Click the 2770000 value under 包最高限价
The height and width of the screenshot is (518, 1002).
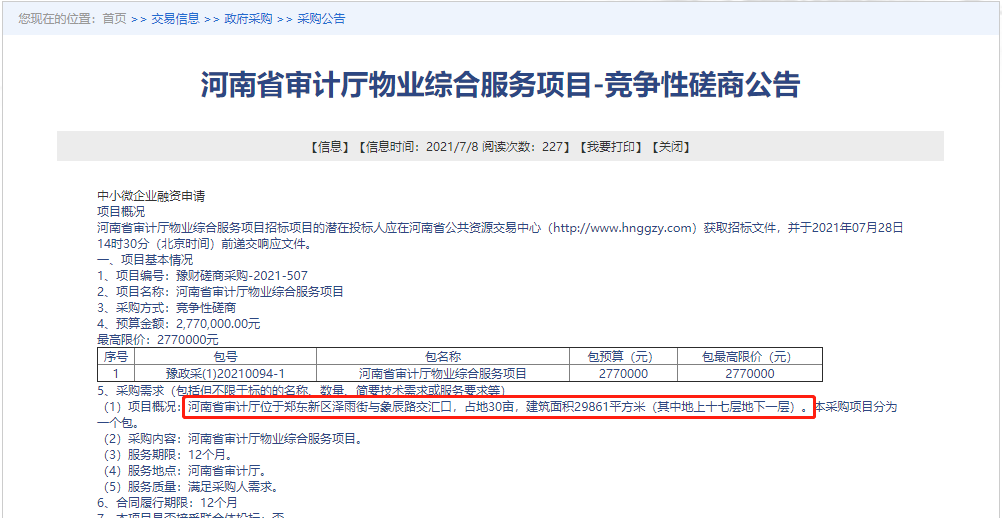tap(747, 373)
